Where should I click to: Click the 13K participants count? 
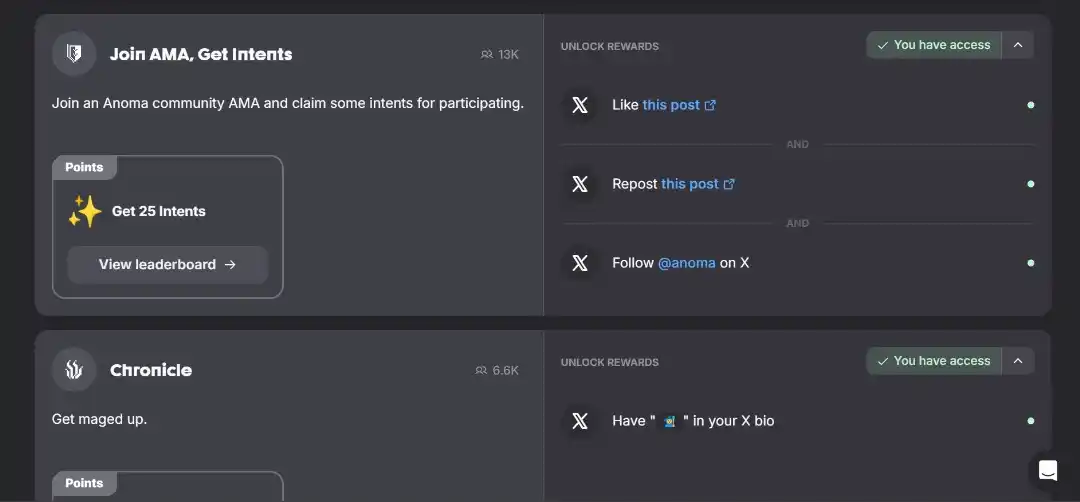tap(500, 54)
